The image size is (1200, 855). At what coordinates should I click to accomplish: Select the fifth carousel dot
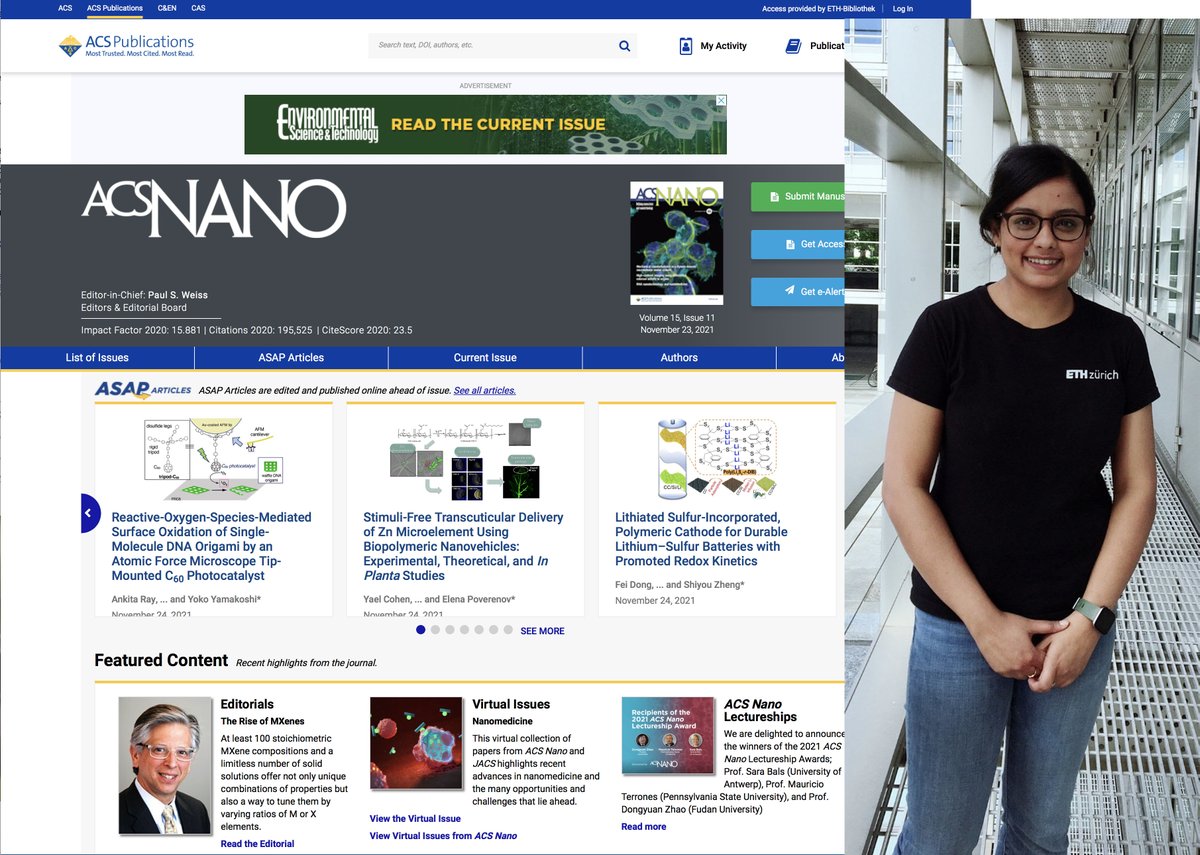479,630
